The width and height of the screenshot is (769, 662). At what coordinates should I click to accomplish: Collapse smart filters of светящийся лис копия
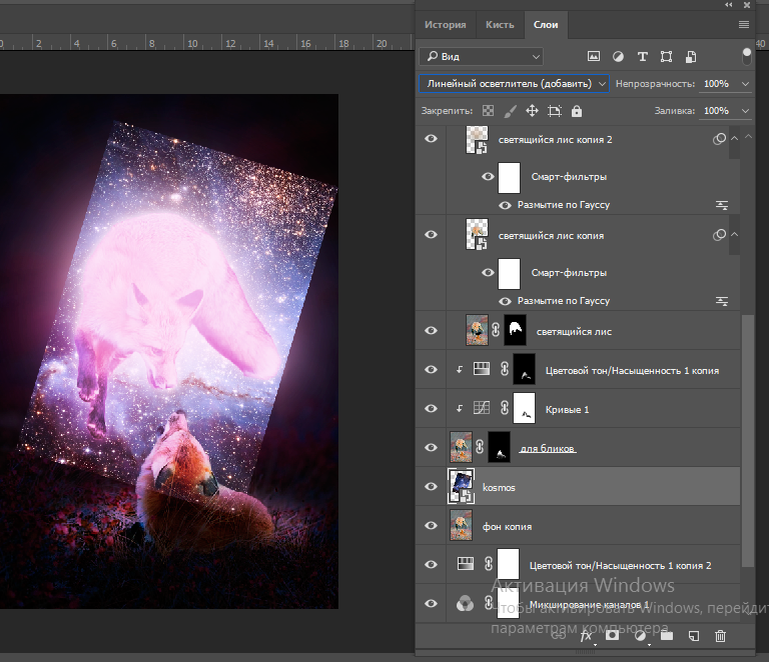734,235
